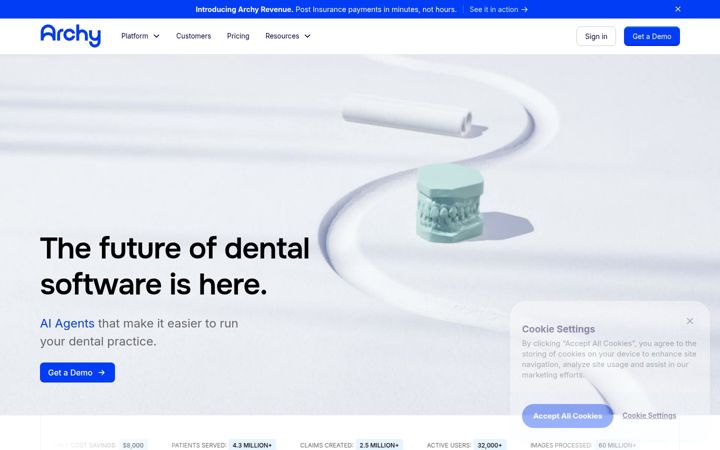
Task: Open the Platform navigation menu
Action: tap(140, 36)
